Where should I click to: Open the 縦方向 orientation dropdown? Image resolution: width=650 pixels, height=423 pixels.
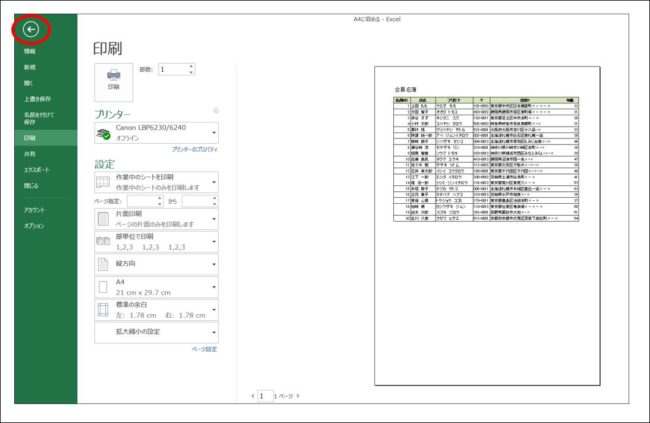[156, 264]
